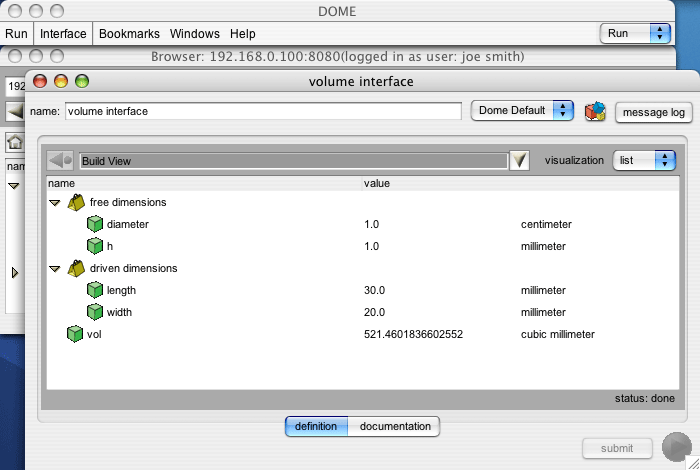Click the Build View path field
This screenshot has width=700, height=470.
coord(293,161)
